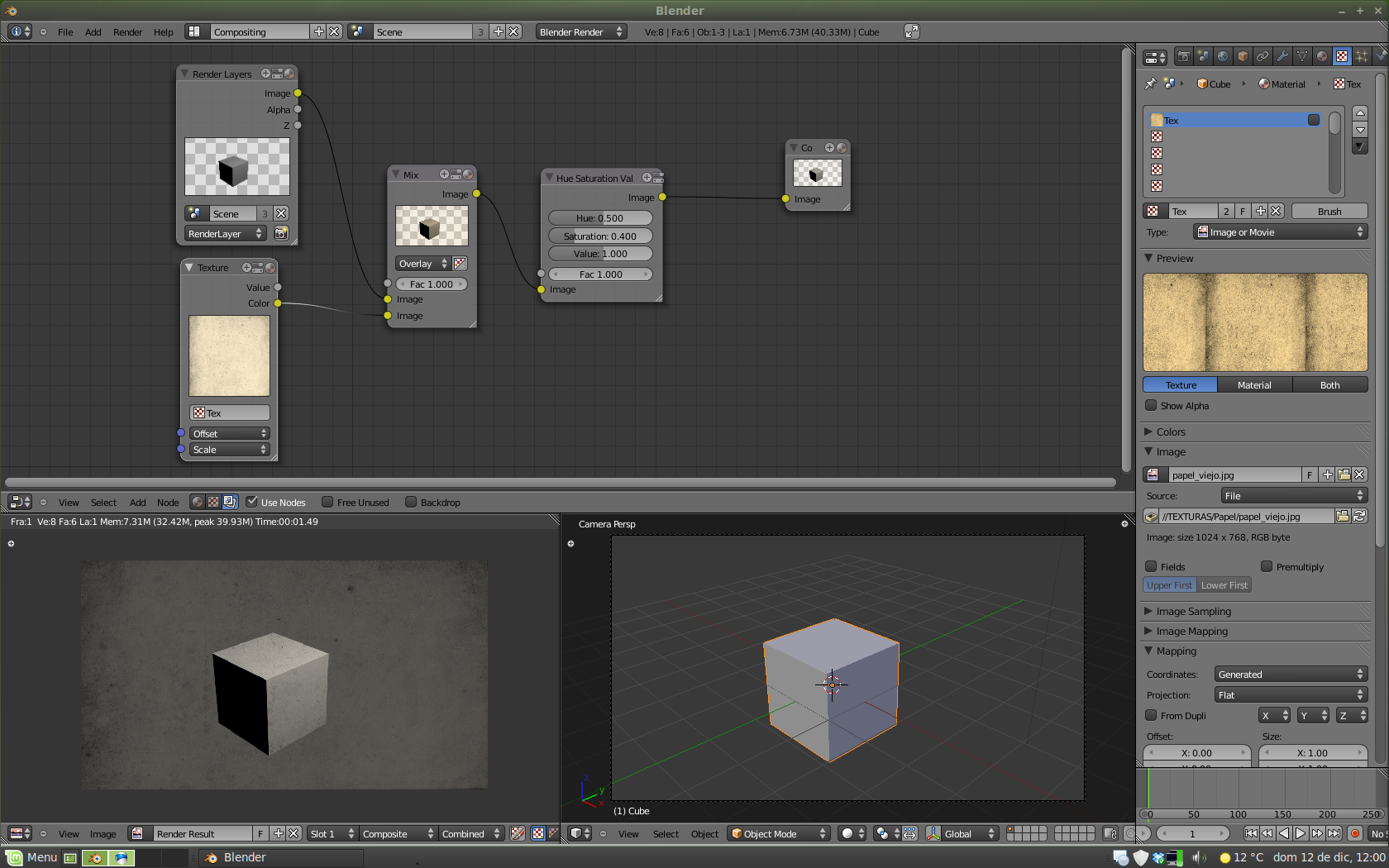Image resolution: width=1389 pixels, height=868 pixels.
Task: Open the Node menu in node editor
Action: pyautogui.click(x=168, y=502)
